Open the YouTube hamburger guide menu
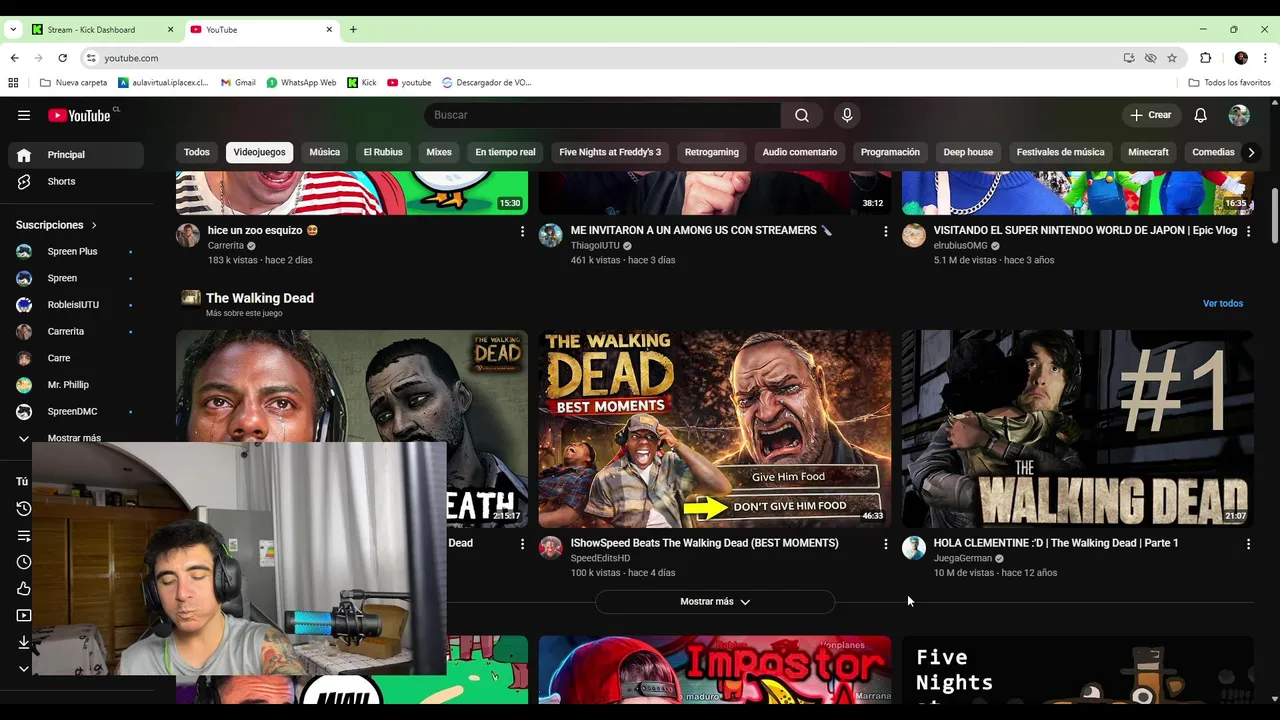Viewport: 1280px width, 720px height. coord(24,115)
